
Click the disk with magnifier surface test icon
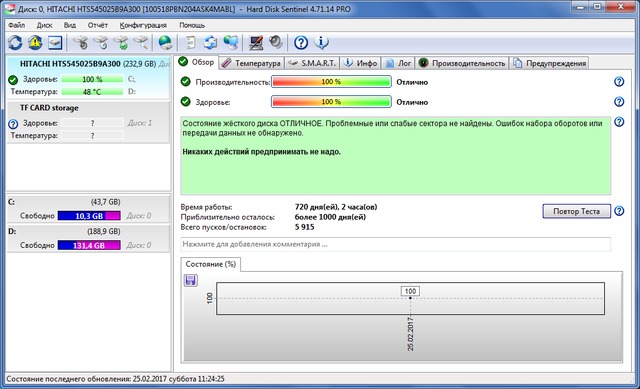point(141,42)
